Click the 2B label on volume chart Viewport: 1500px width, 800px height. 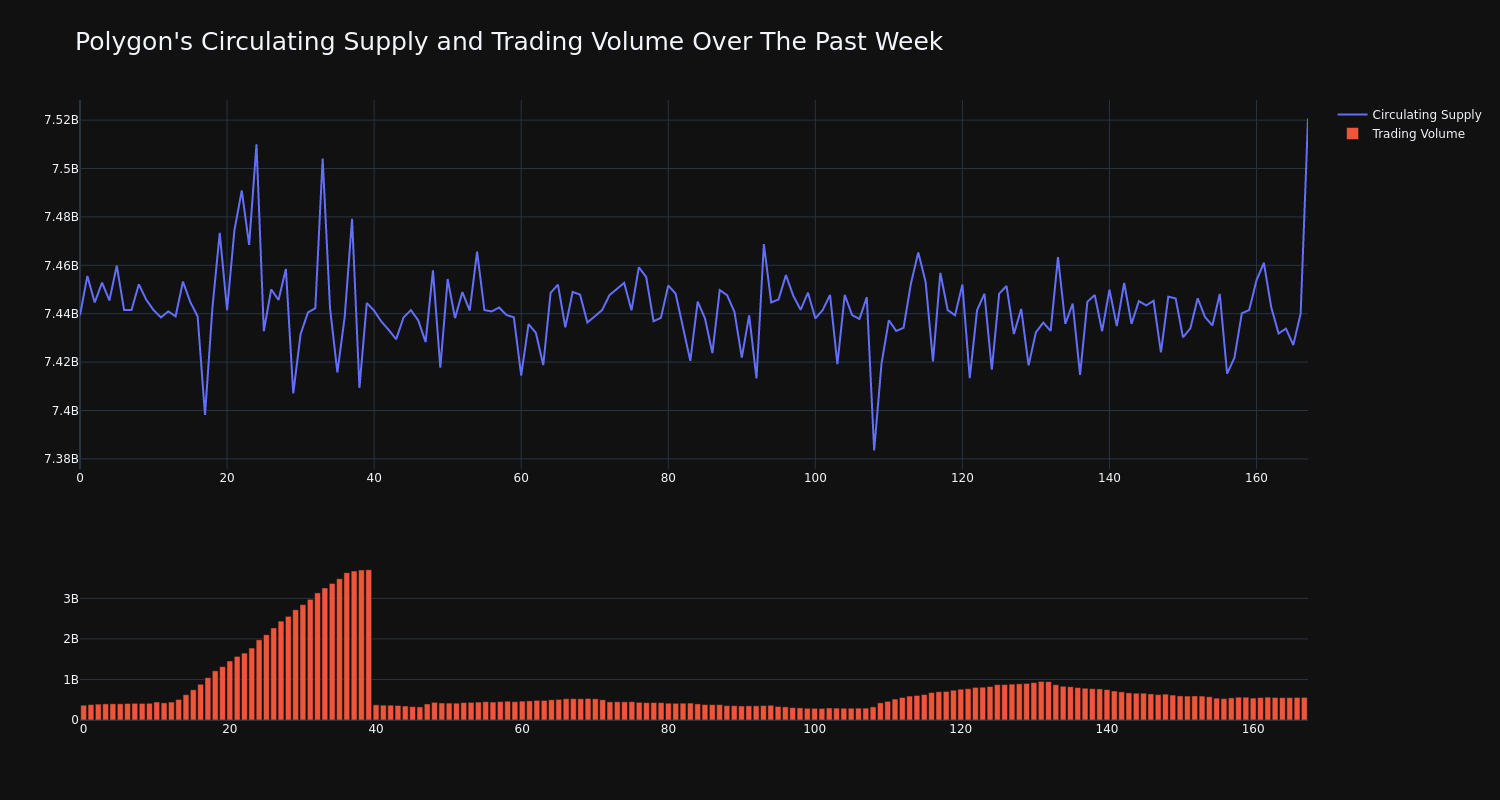click(x=70, y=639)
